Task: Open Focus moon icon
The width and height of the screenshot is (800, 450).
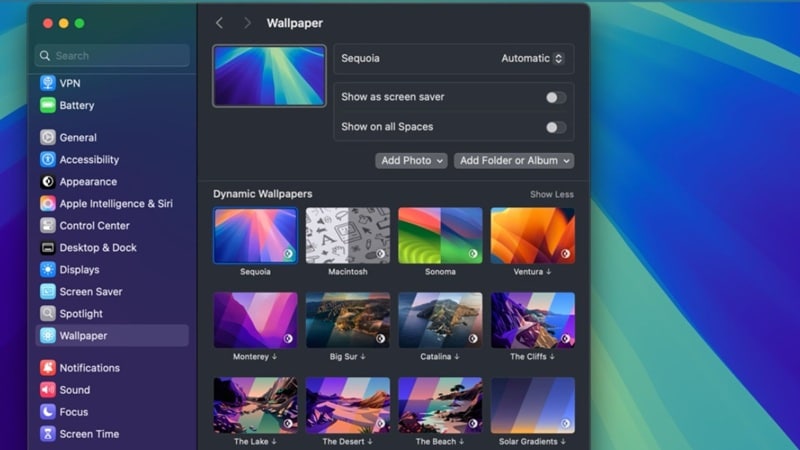Action: point(47,411)
